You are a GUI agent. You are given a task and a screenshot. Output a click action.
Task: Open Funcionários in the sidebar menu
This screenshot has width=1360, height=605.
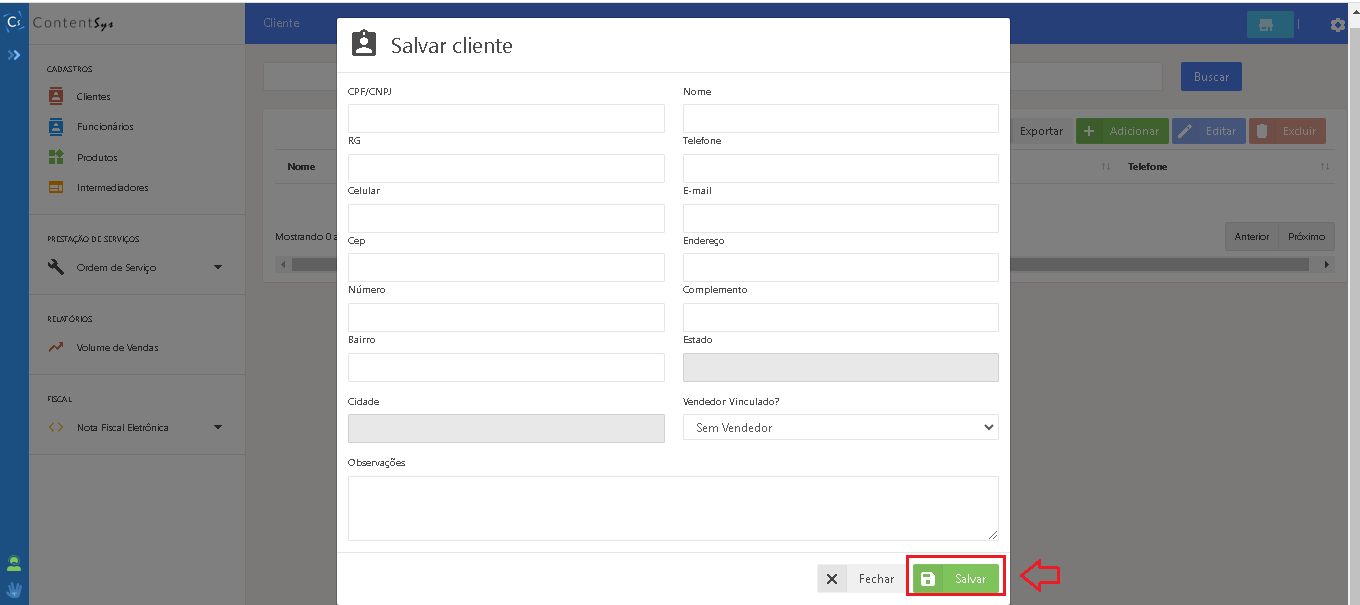(x=105, y=127)
